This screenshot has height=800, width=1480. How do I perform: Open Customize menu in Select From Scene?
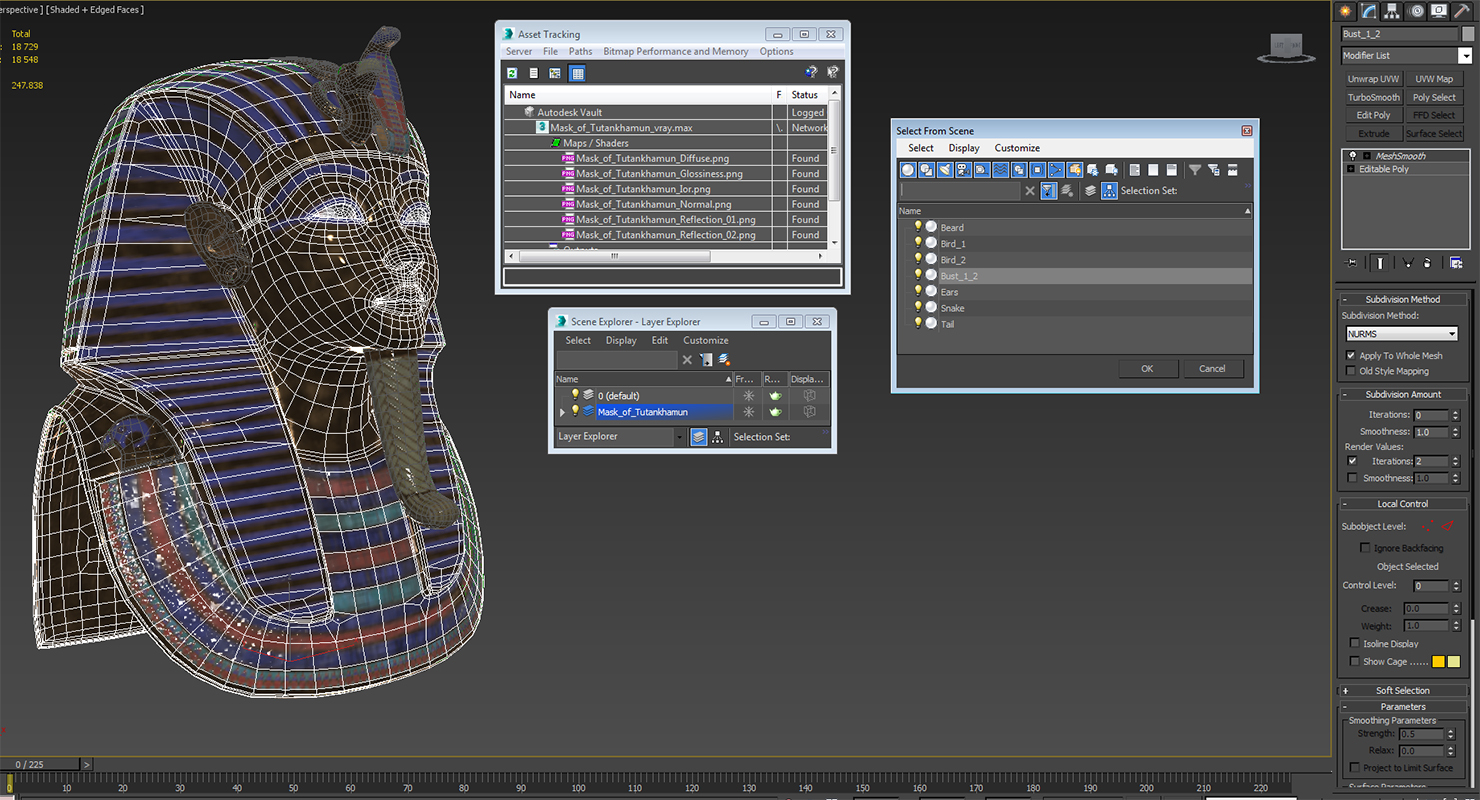[1017, 148]
